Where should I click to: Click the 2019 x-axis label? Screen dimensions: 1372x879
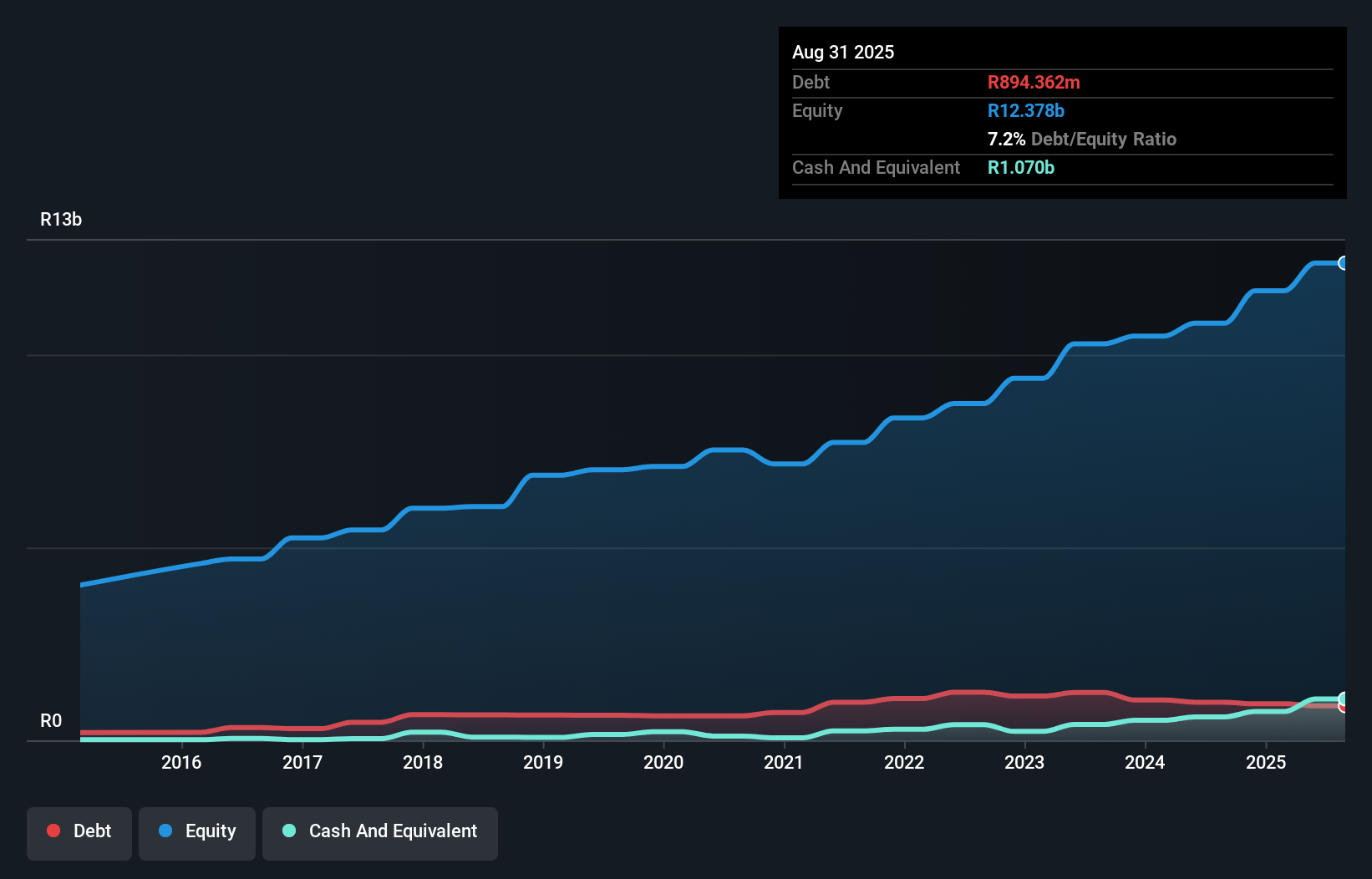[543, 762]
